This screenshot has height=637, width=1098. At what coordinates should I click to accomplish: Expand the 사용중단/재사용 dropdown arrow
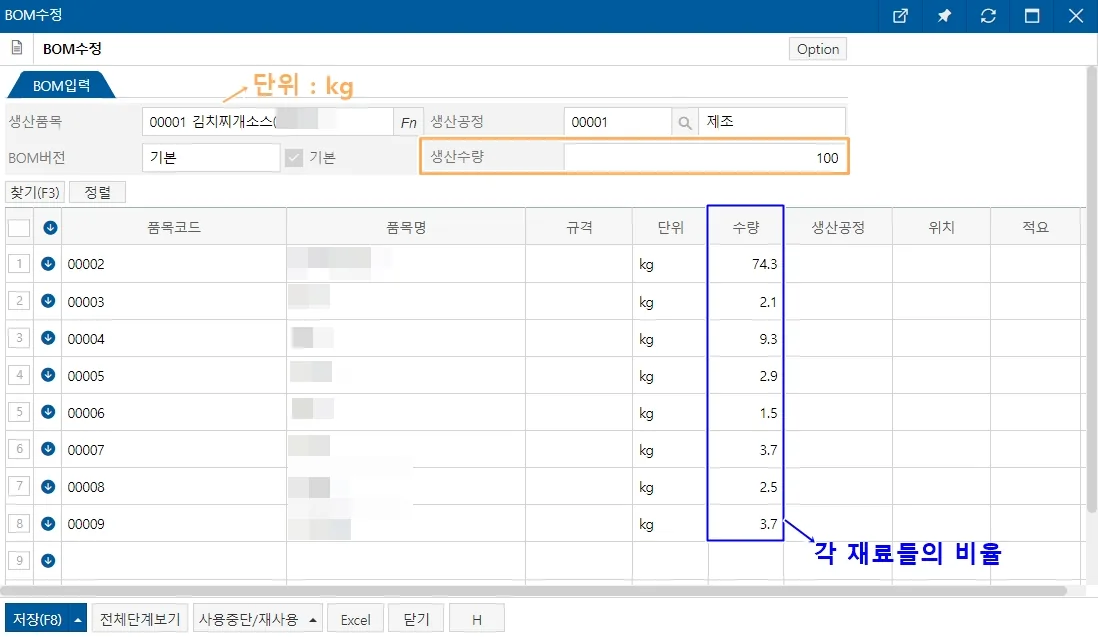tap(312, 620)
